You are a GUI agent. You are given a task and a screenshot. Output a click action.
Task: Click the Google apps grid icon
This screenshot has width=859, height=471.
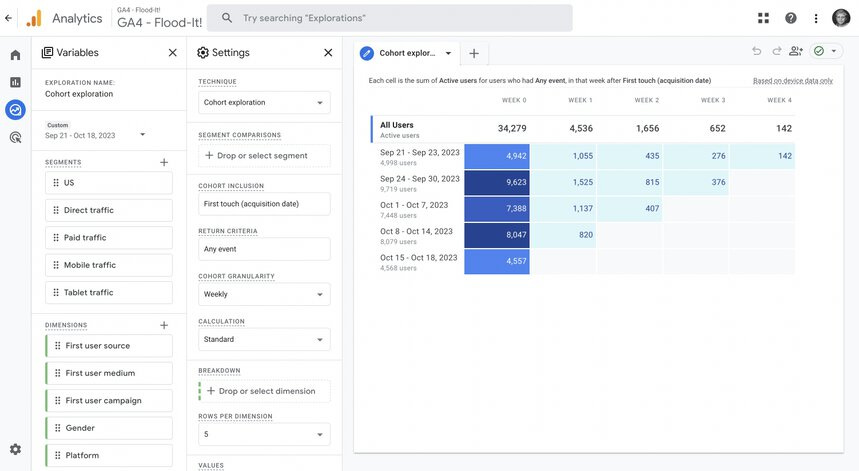[x=763, y=18]
